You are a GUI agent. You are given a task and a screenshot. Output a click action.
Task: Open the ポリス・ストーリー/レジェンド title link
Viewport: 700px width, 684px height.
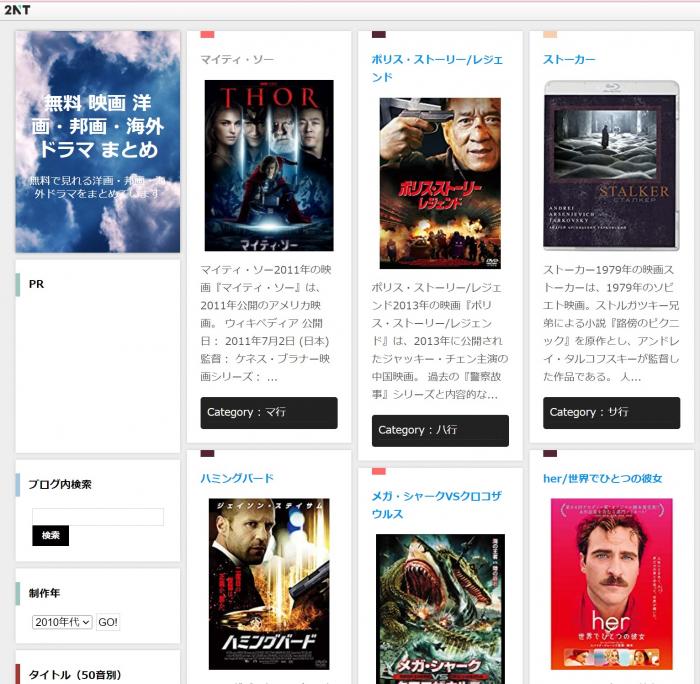click(x=437, y=68)
